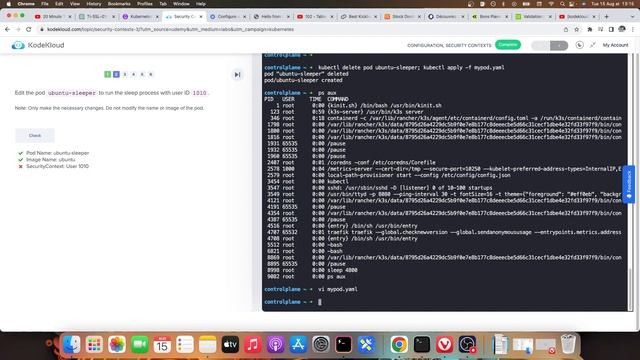This screenshot has height=360, width=640.
Task: Open Vivaldi browser in the Dock
Action: click(444, 345)
